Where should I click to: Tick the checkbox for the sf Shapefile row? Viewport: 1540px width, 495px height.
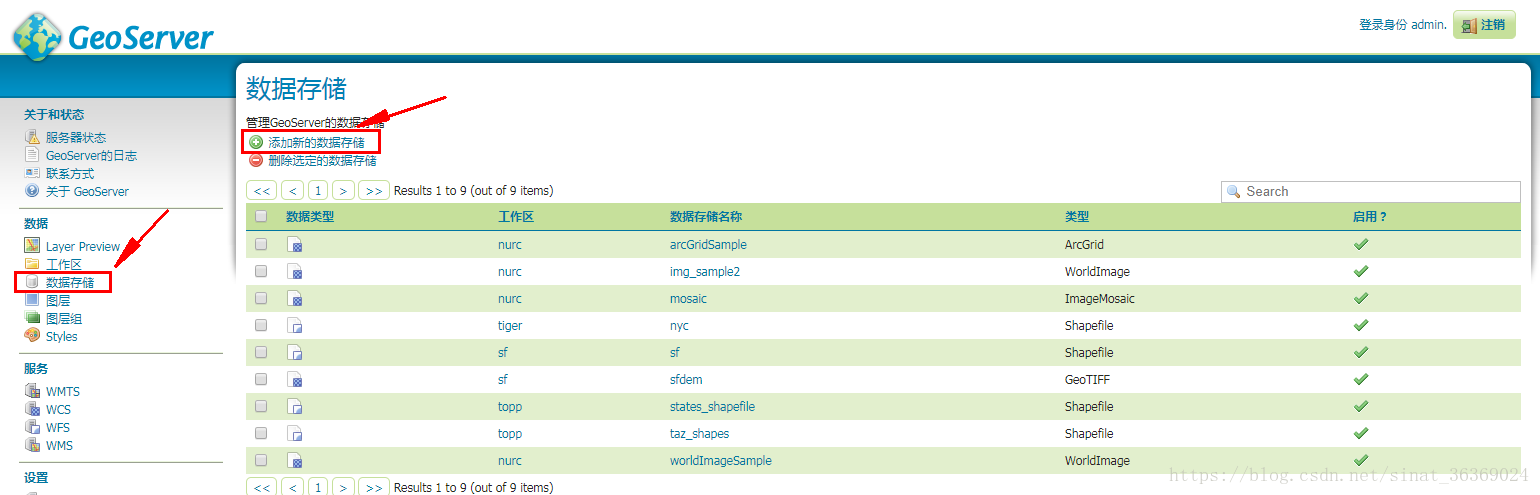(x=261, y=352)
